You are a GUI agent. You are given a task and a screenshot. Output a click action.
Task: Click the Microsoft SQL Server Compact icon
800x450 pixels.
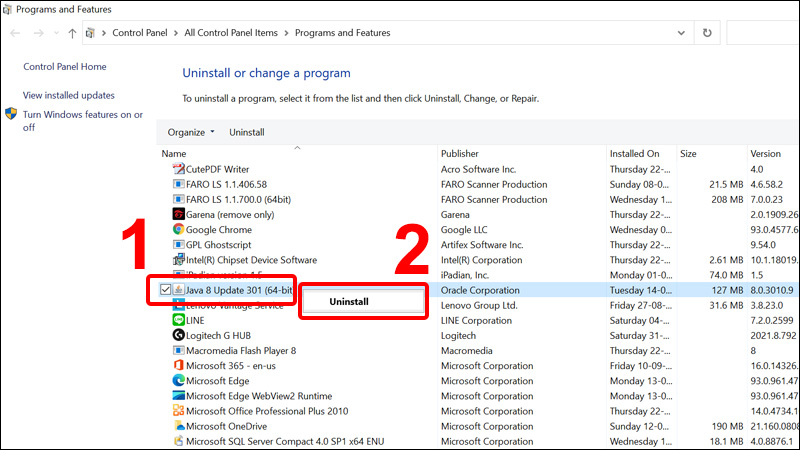pyautogui.click(x=178, y=441)
